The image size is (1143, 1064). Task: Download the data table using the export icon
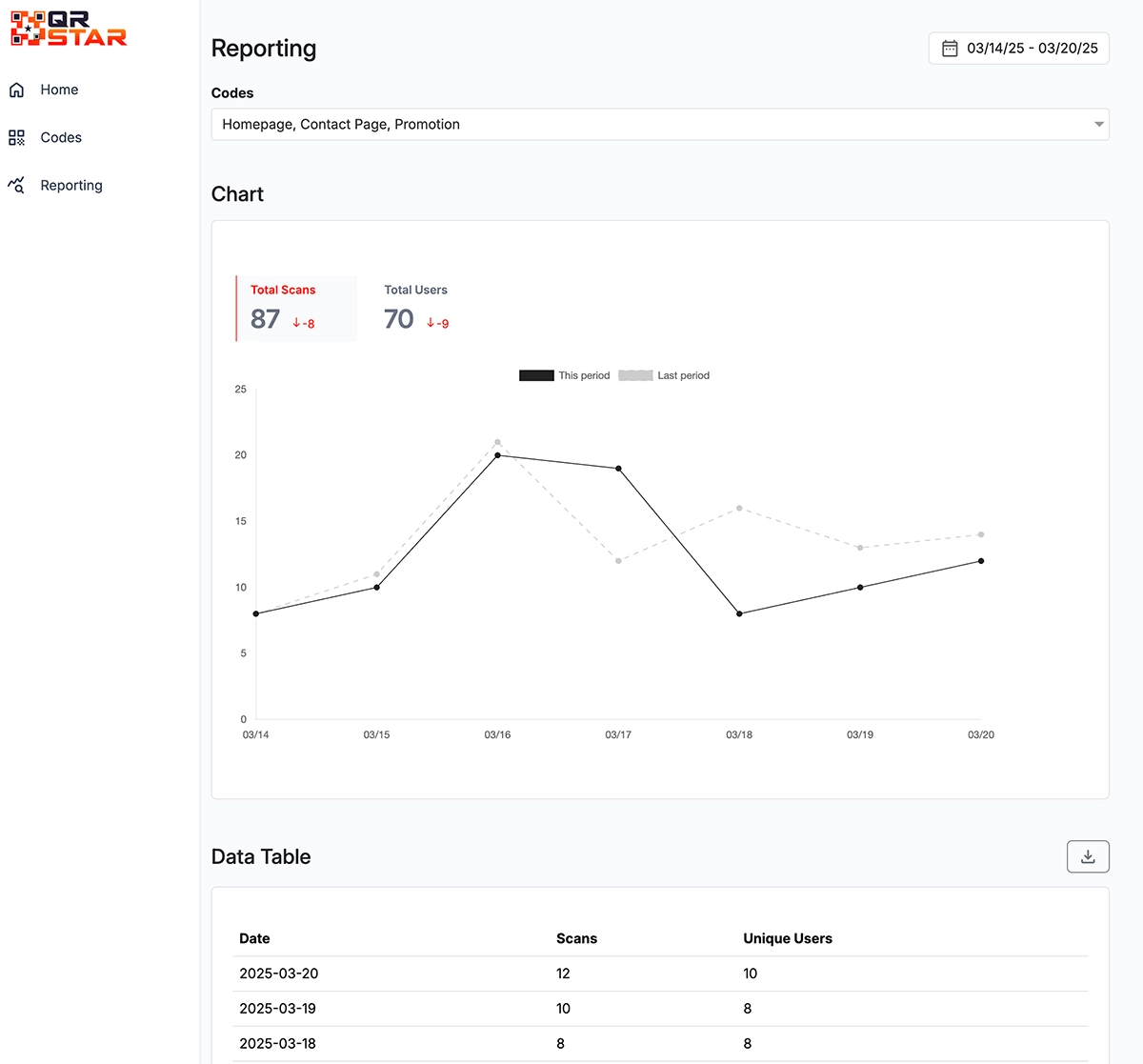[1088, 856]
